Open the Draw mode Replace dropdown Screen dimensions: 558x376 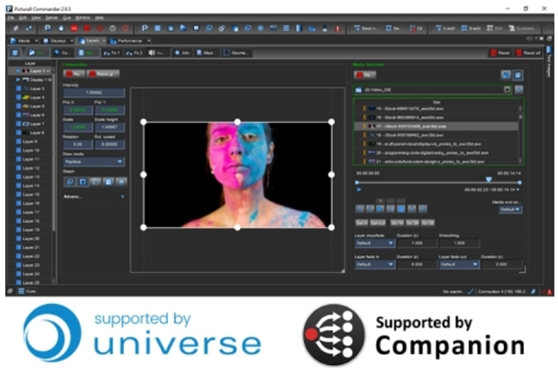click(x=94, y=162)
